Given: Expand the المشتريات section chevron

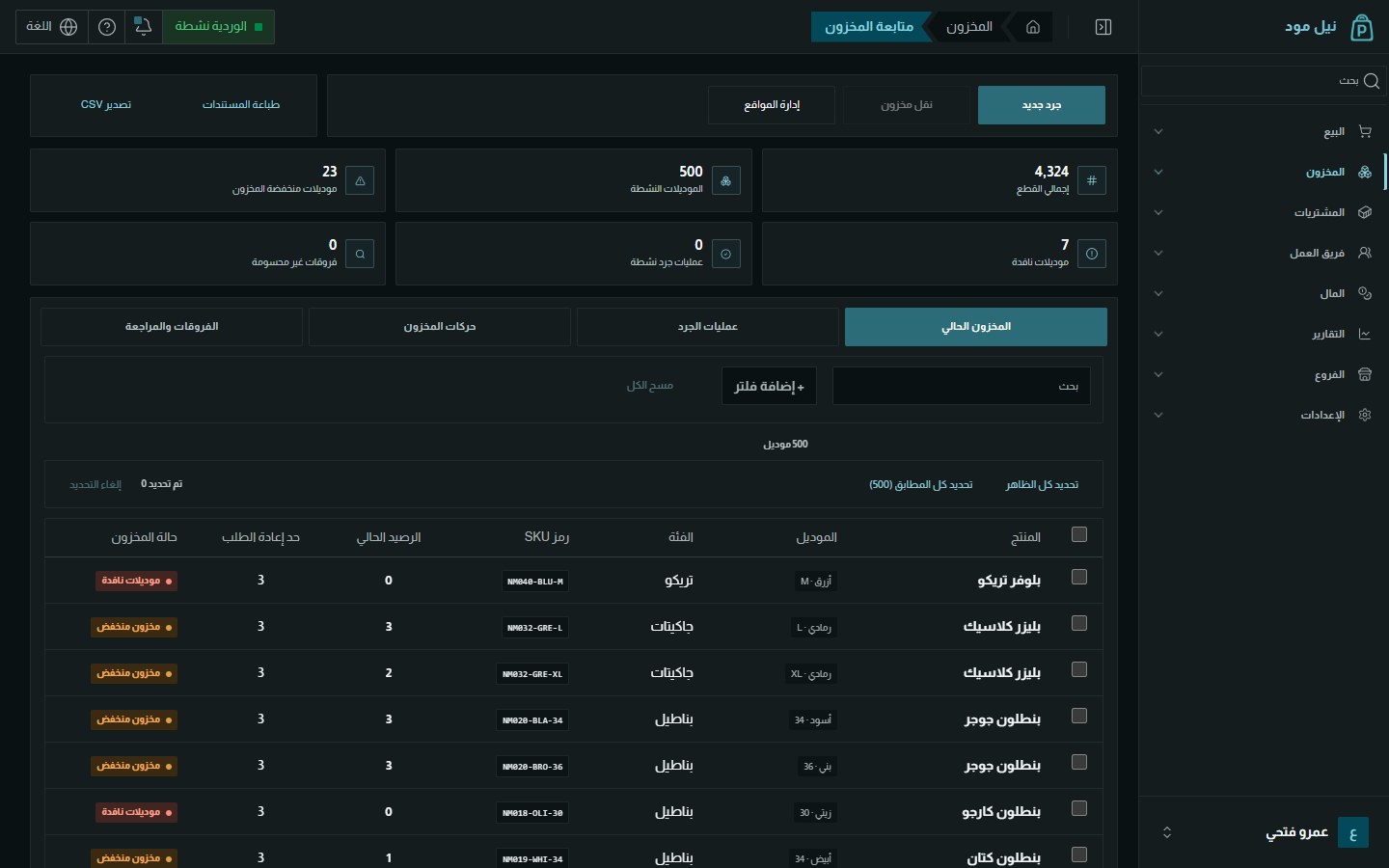Looking at the screenshot, I should tap(1158, 212).
